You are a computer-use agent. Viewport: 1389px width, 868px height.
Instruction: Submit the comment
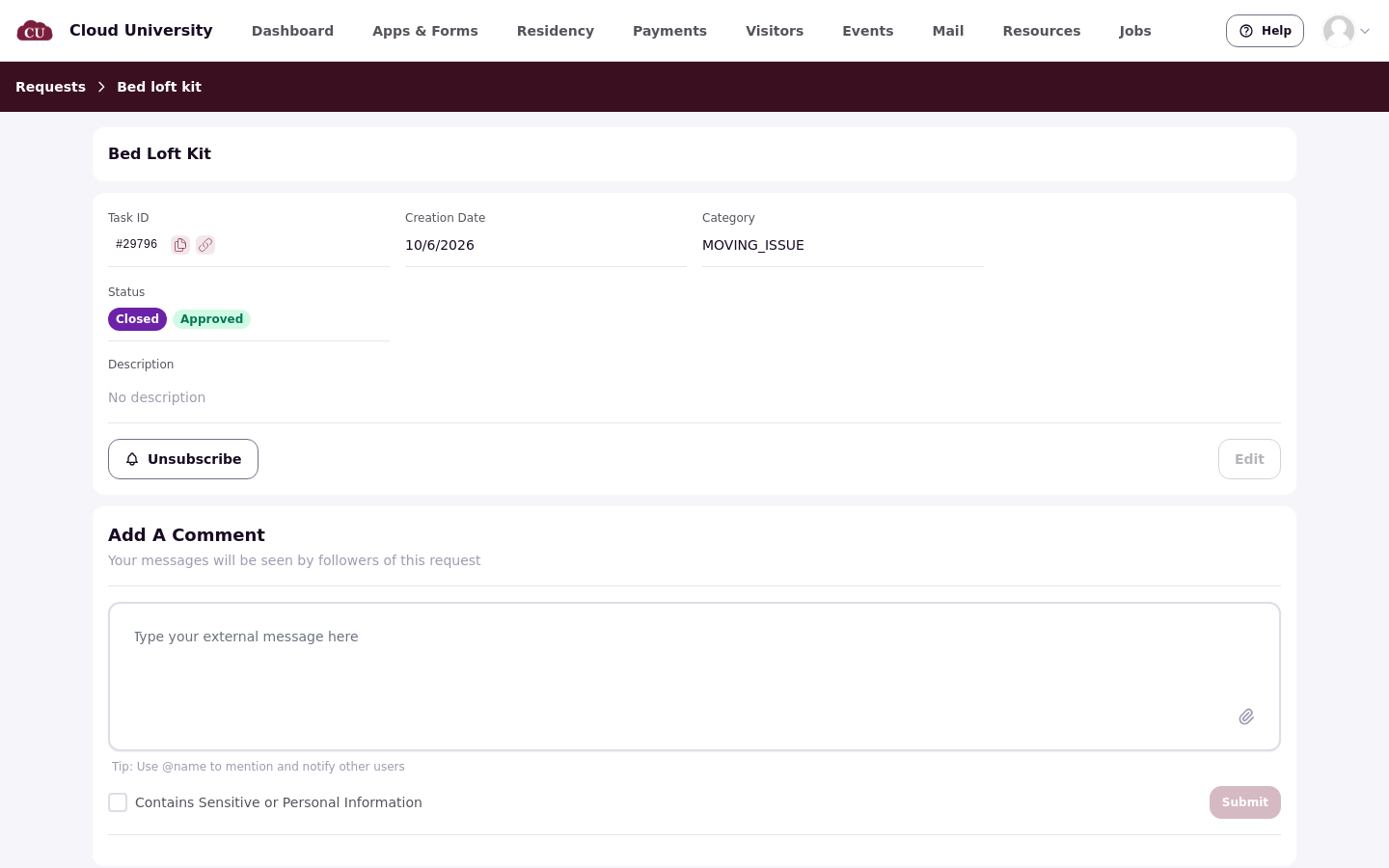pos(1245,802)
